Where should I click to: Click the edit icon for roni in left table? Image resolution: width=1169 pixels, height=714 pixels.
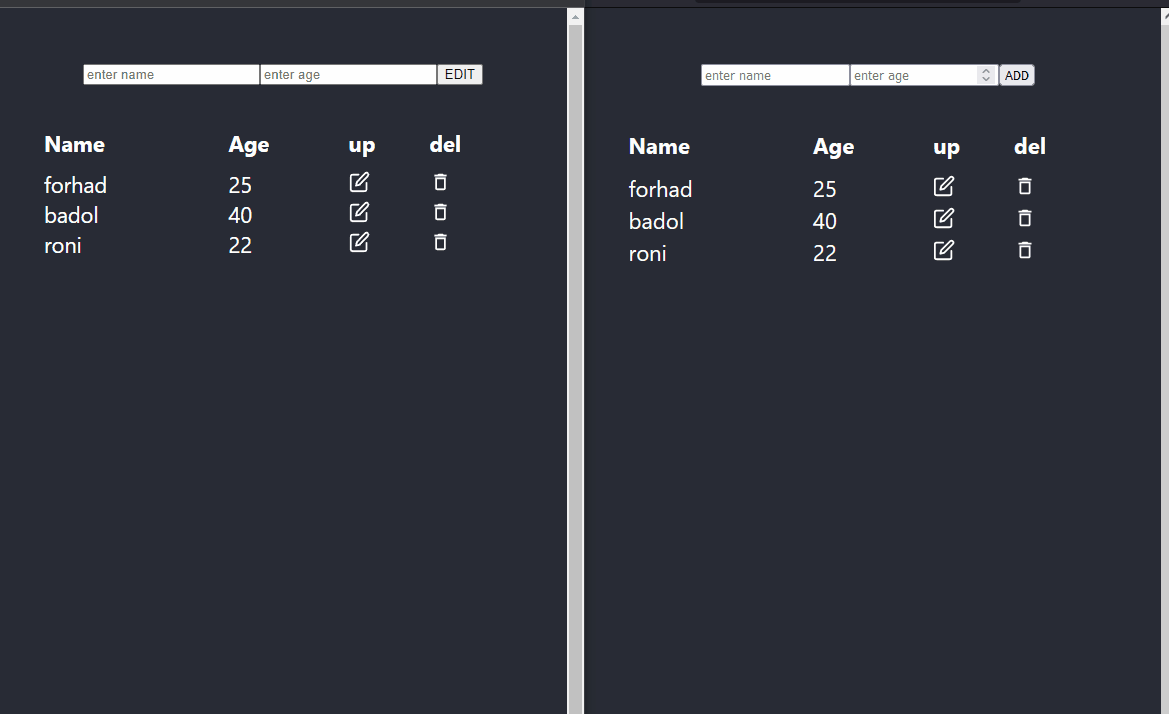pos(359,242)
